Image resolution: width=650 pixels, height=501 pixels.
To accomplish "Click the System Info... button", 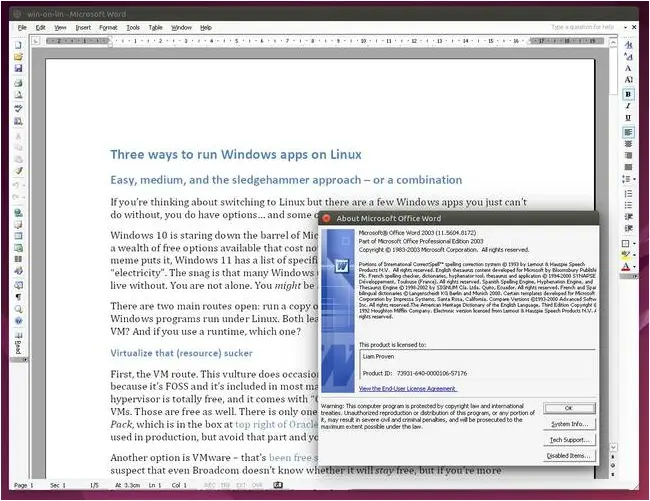I will click(x=569, y=424).
